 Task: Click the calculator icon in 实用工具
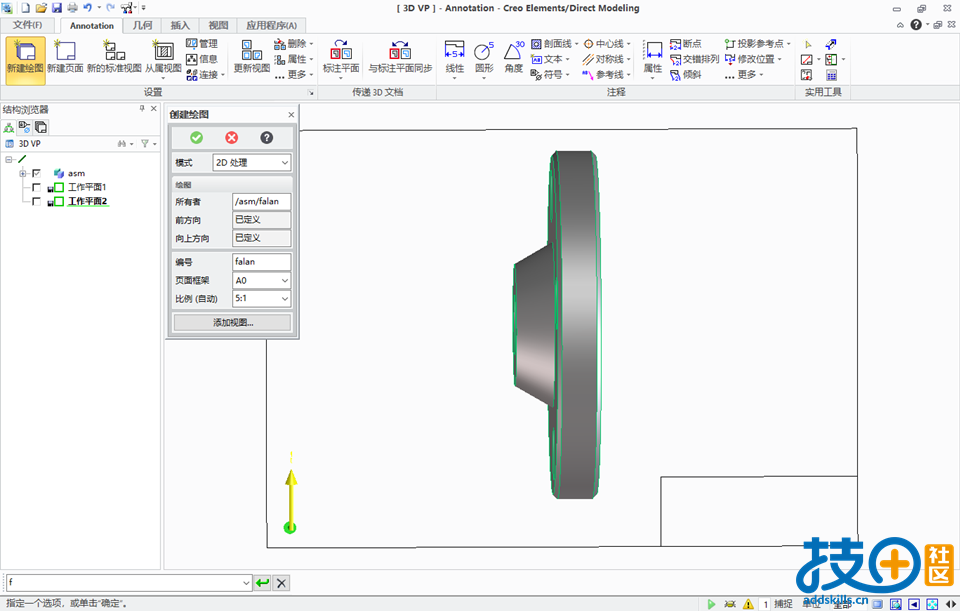click(831, 75)
